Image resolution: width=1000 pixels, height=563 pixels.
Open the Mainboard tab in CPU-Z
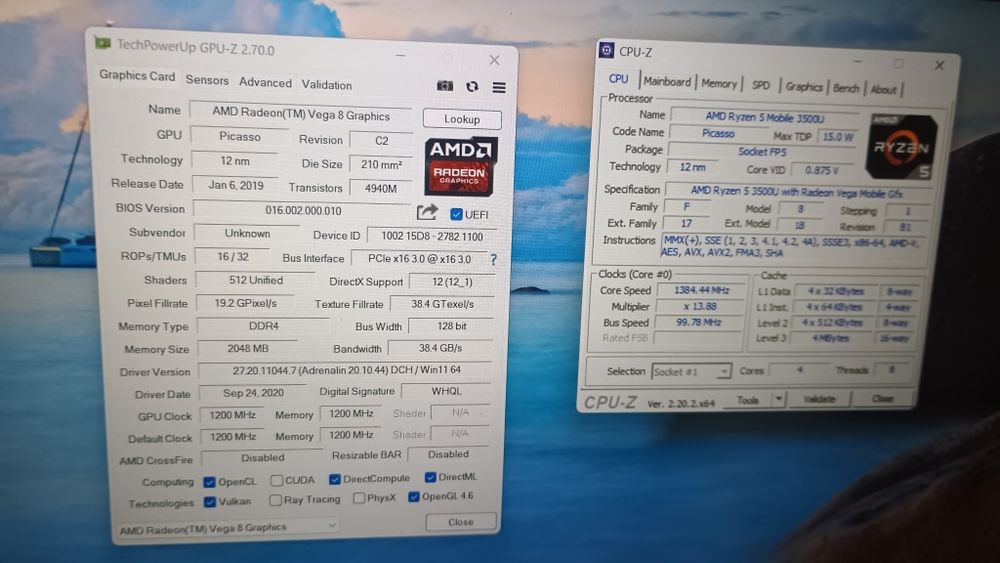pos(667,82)
